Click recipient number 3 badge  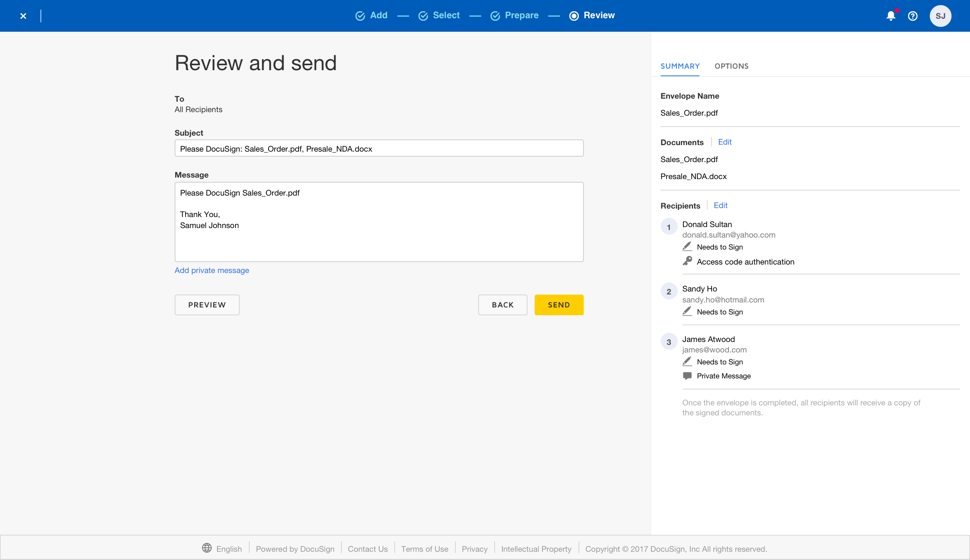point(669,342)
